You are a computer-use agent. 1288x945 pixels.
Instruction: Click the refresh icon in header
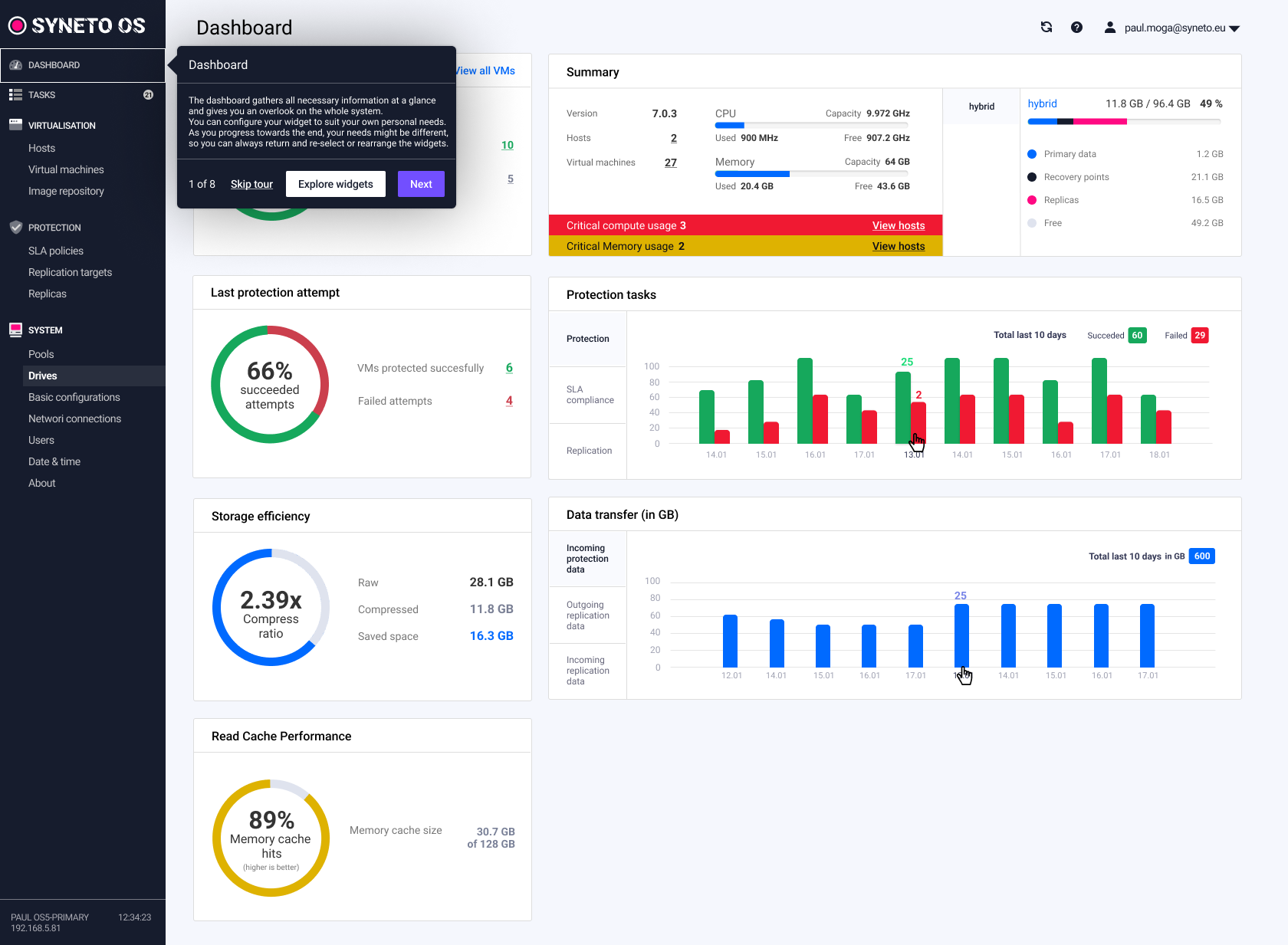tap(1046, 28)
